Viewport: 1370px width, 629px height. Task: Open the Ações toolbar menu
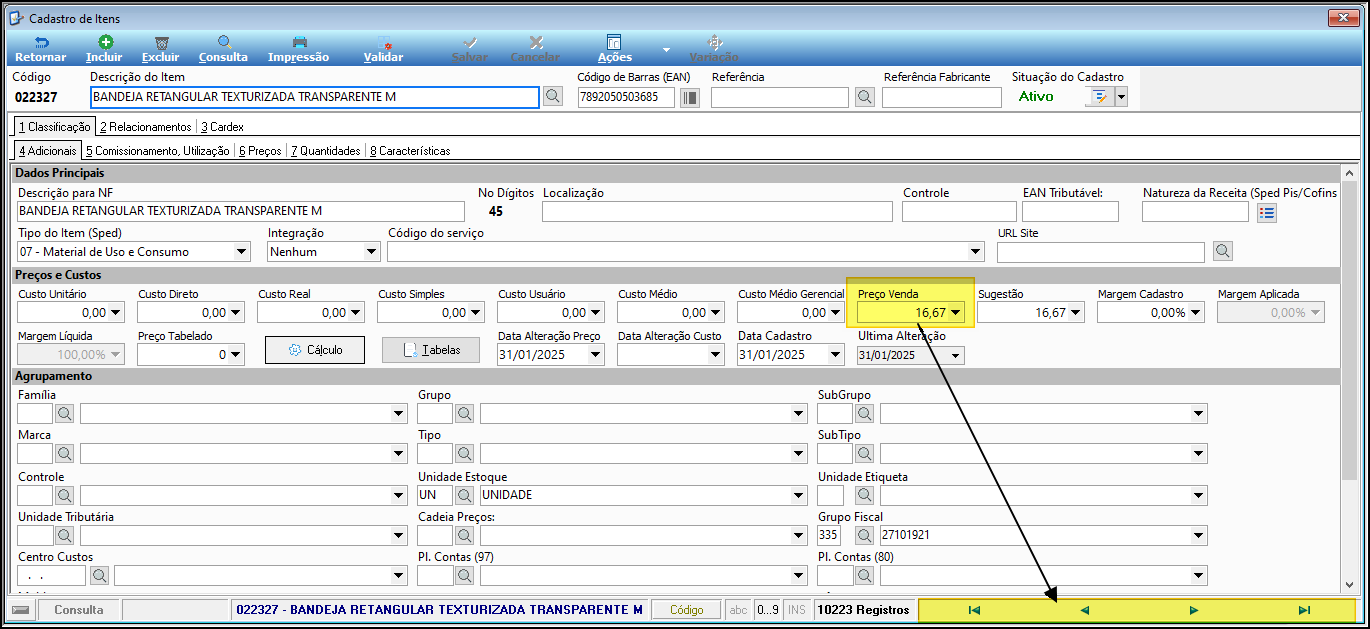[615, 49]
